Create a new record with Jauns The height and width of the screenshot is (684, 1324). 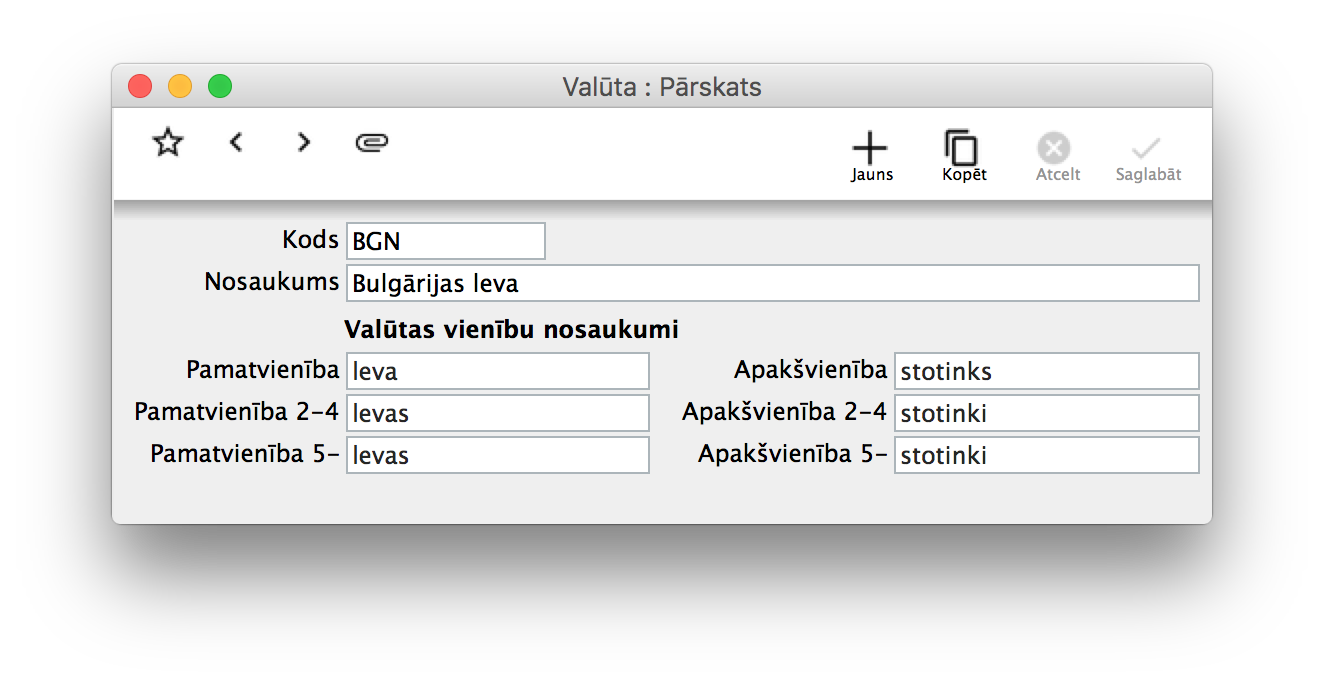click(871, 157)
